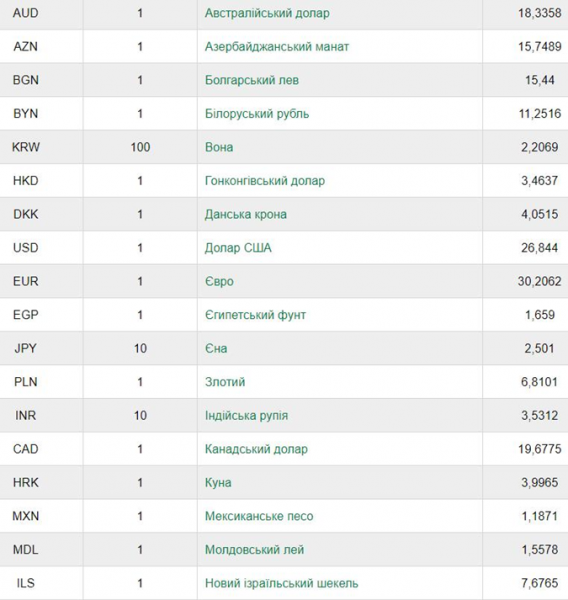Select the EGP currency code cell
This screenshot has width=568, height=600.
41,315
